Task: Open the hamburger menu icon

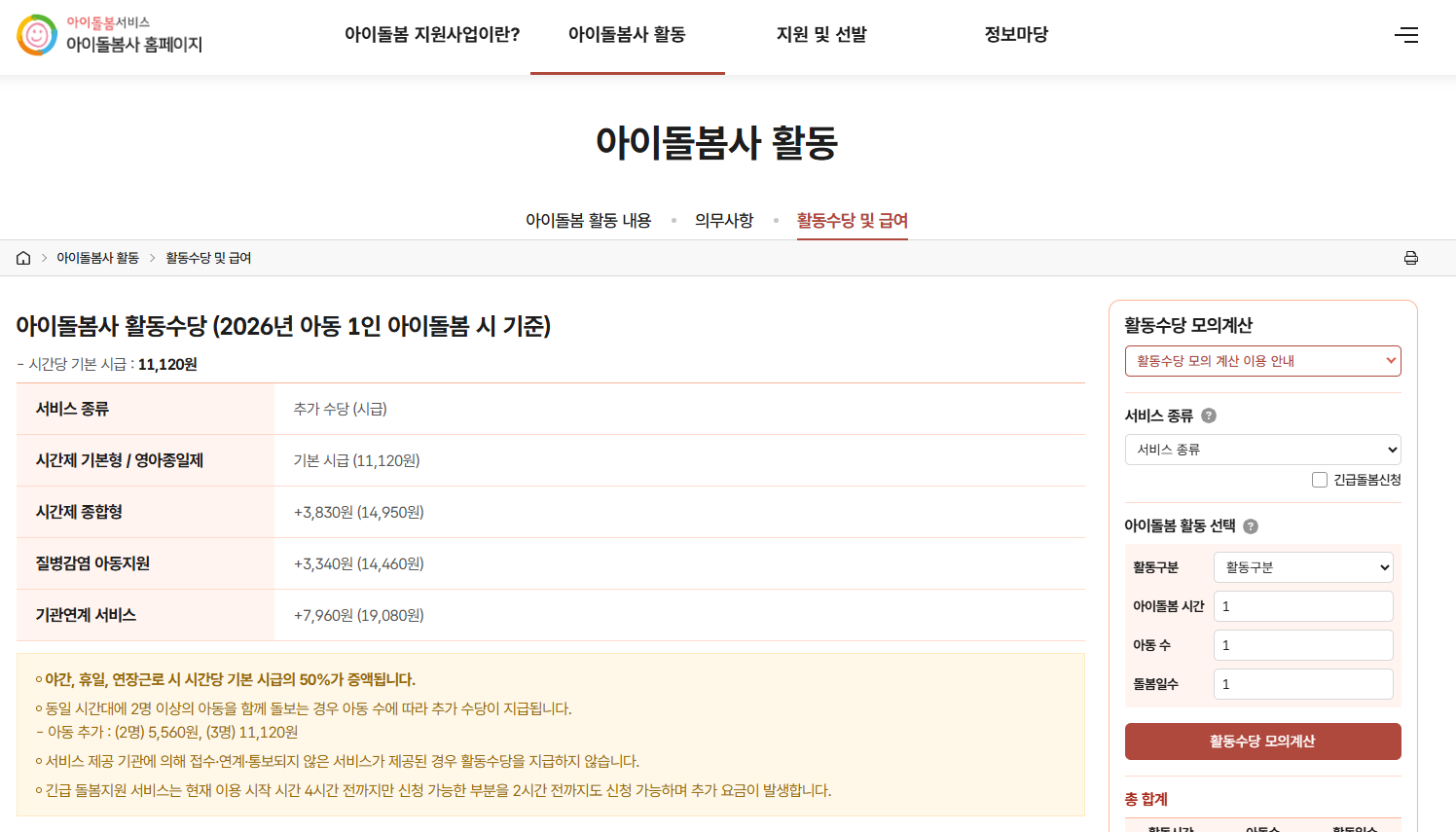Action: (x=1406, y=35)
